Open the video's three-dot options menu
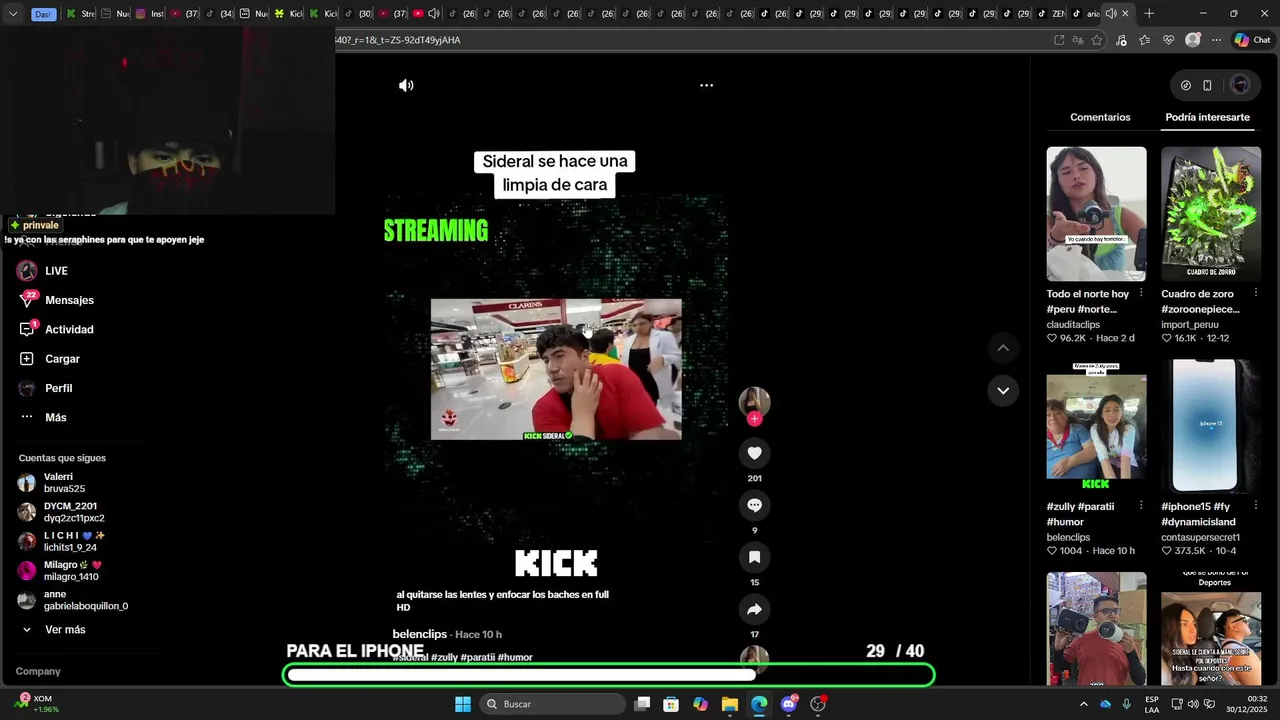1280x720 pixels. click(x=706, y=85)
